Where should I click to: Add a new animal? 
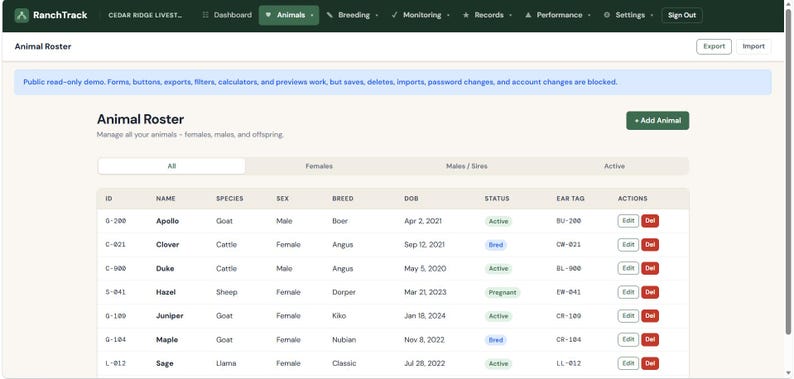point(657,121)
